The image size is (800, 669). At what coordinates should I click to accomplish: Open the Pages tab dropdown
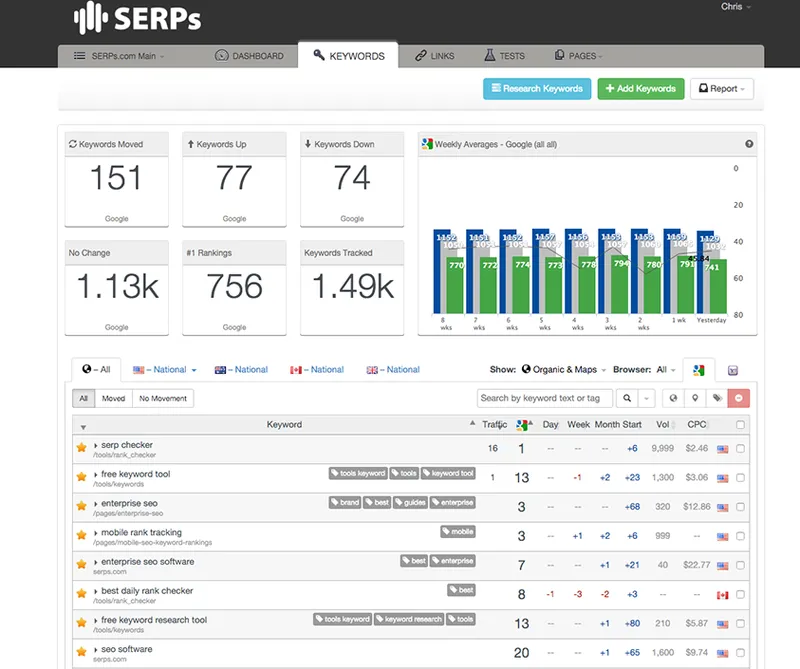(x=578, y=56)
